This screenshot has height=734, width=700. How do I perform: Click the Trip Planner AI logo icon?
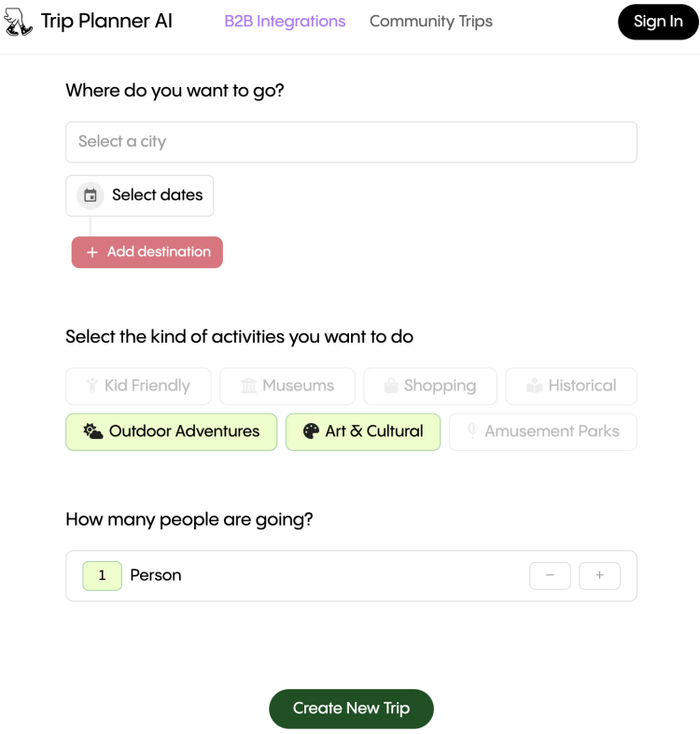[18, 22]
